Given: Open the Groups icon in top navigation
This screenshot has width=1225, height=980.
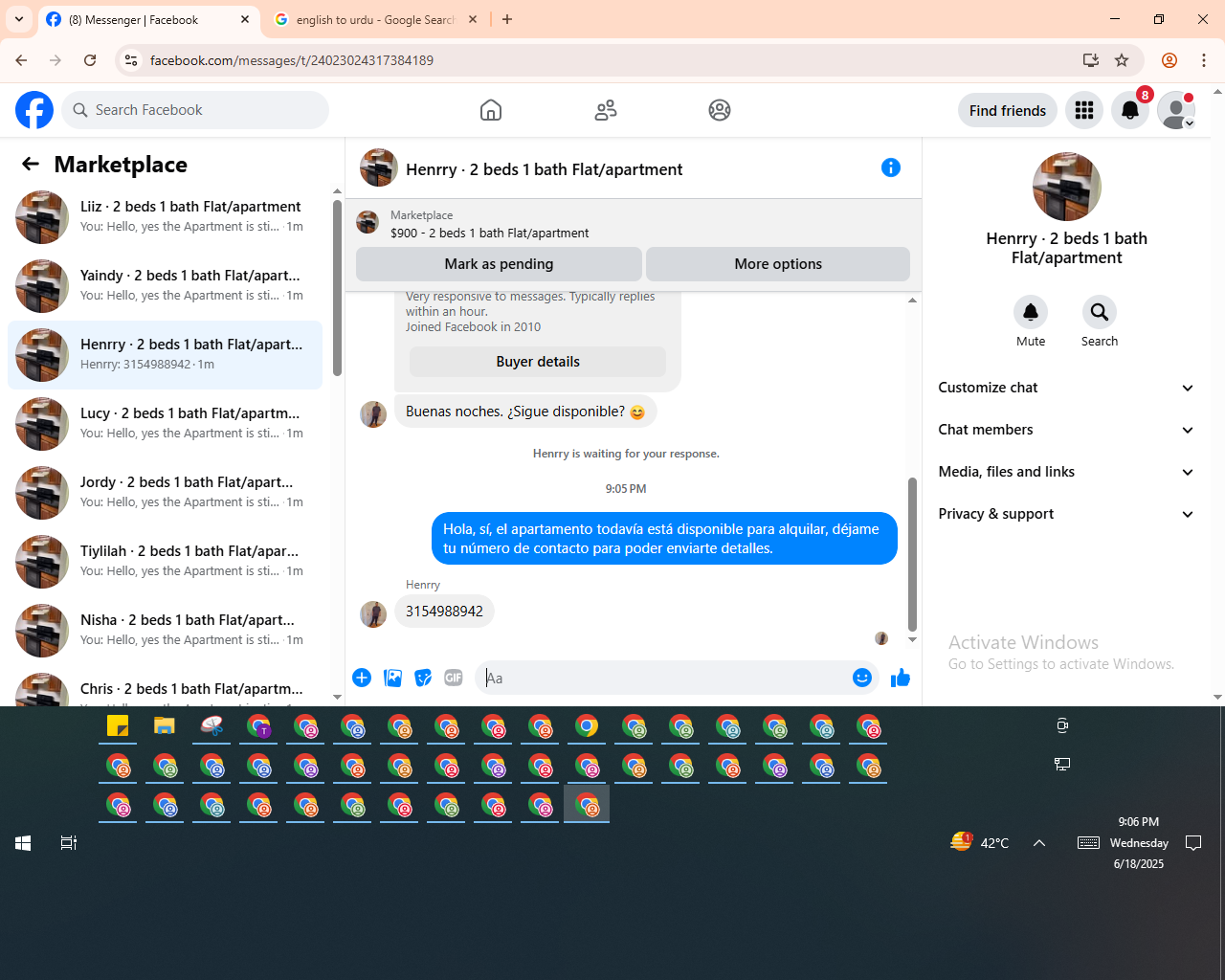Looking at the screenshot, I should point(720,110).
